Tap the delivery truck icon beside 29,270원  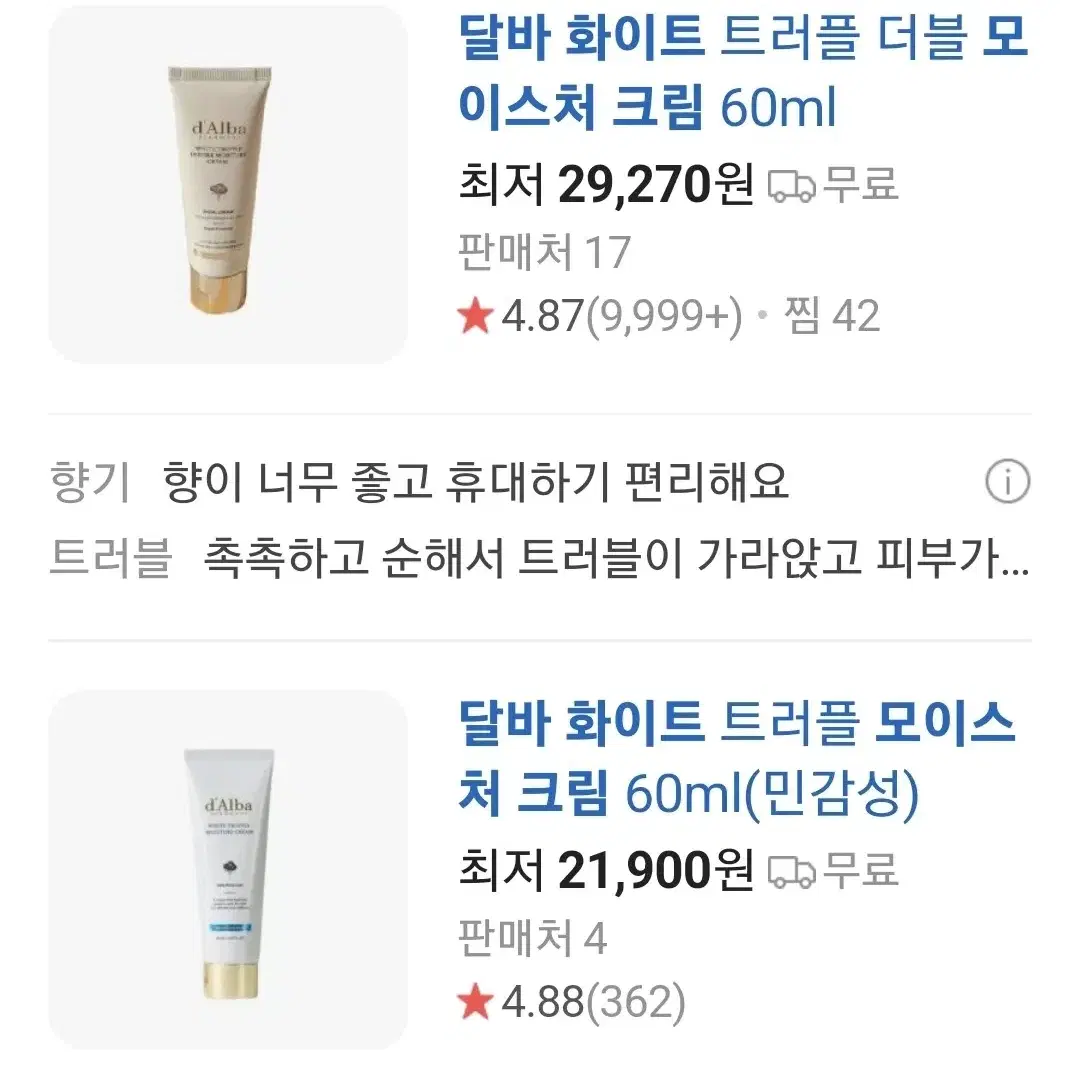pos(791,185)
